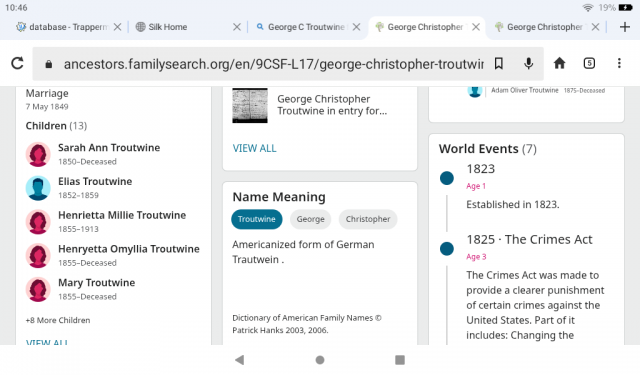The image size is (640, 375).
Task: Tap the lock icon in the address bar
Action: [49, 64]
